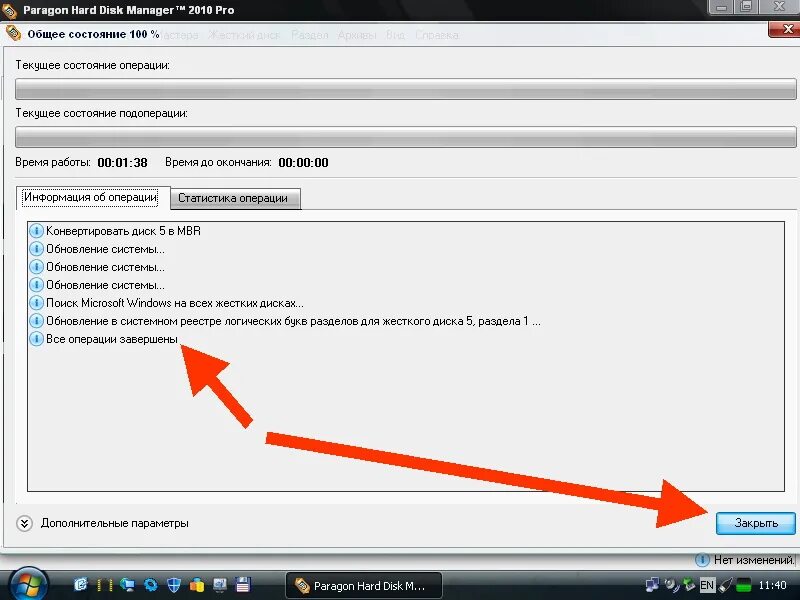Click the Internet Explorer quick launch icon
The height and width of the screenshot is (600, 800).
81,585
